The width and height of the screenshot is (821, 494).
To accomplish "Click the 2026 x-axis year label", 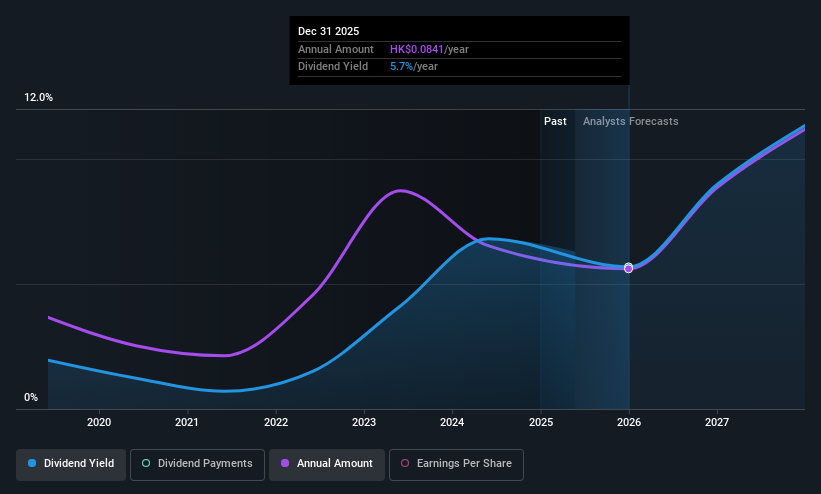I will click(629, 422).
